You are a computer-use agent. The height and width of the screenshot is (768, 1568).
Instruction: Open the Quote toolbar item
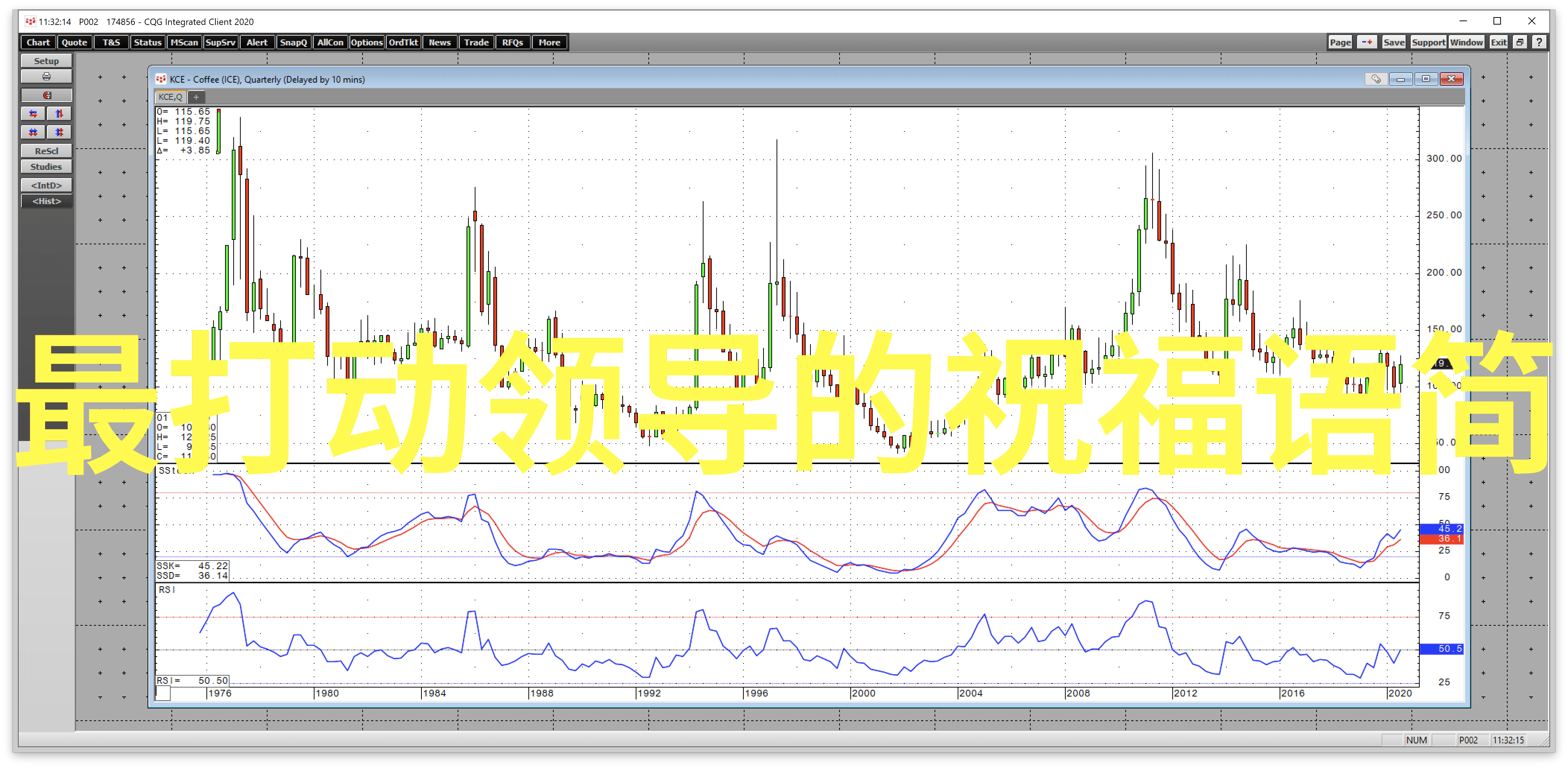pyautogui.click(x=74, y=42)
